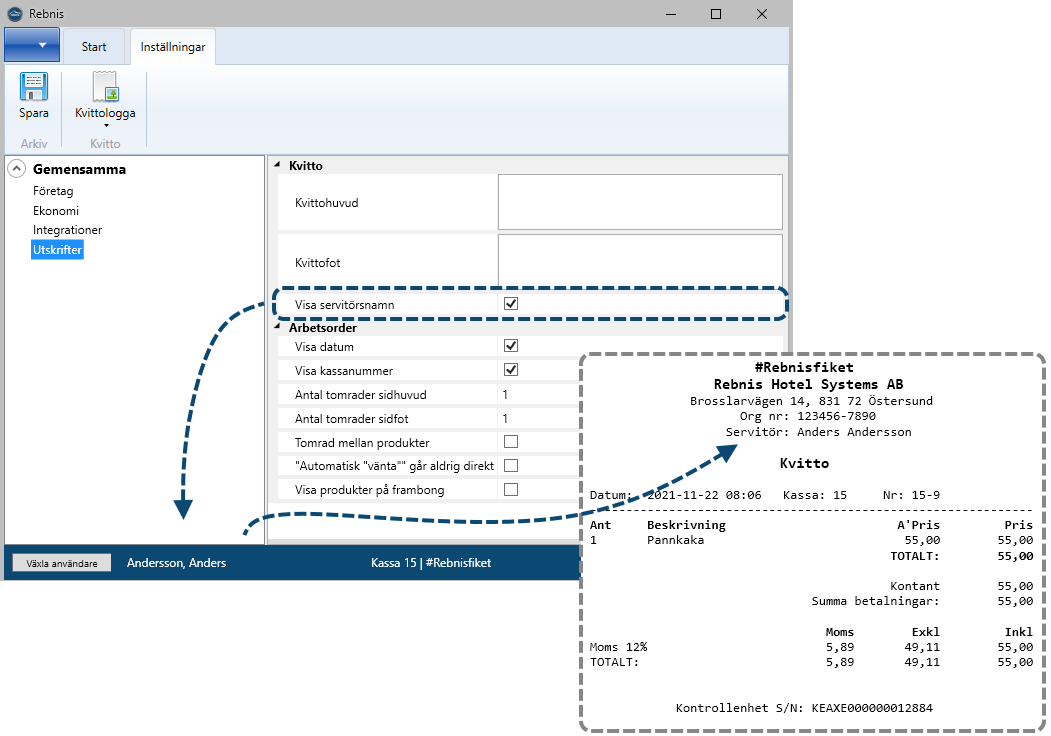Switch to the Start tab
Screen dimensions: 1051x736
94,47
